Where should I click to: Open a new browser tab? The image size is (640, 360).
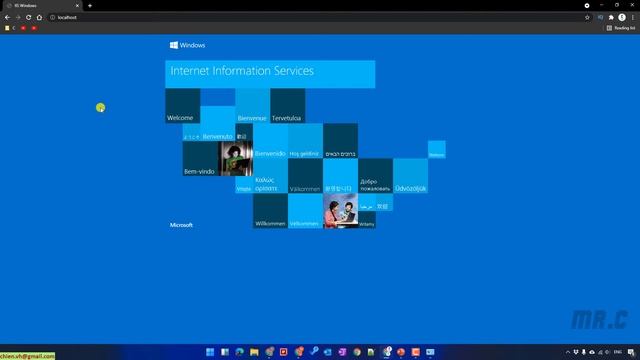tap(90, 6)
